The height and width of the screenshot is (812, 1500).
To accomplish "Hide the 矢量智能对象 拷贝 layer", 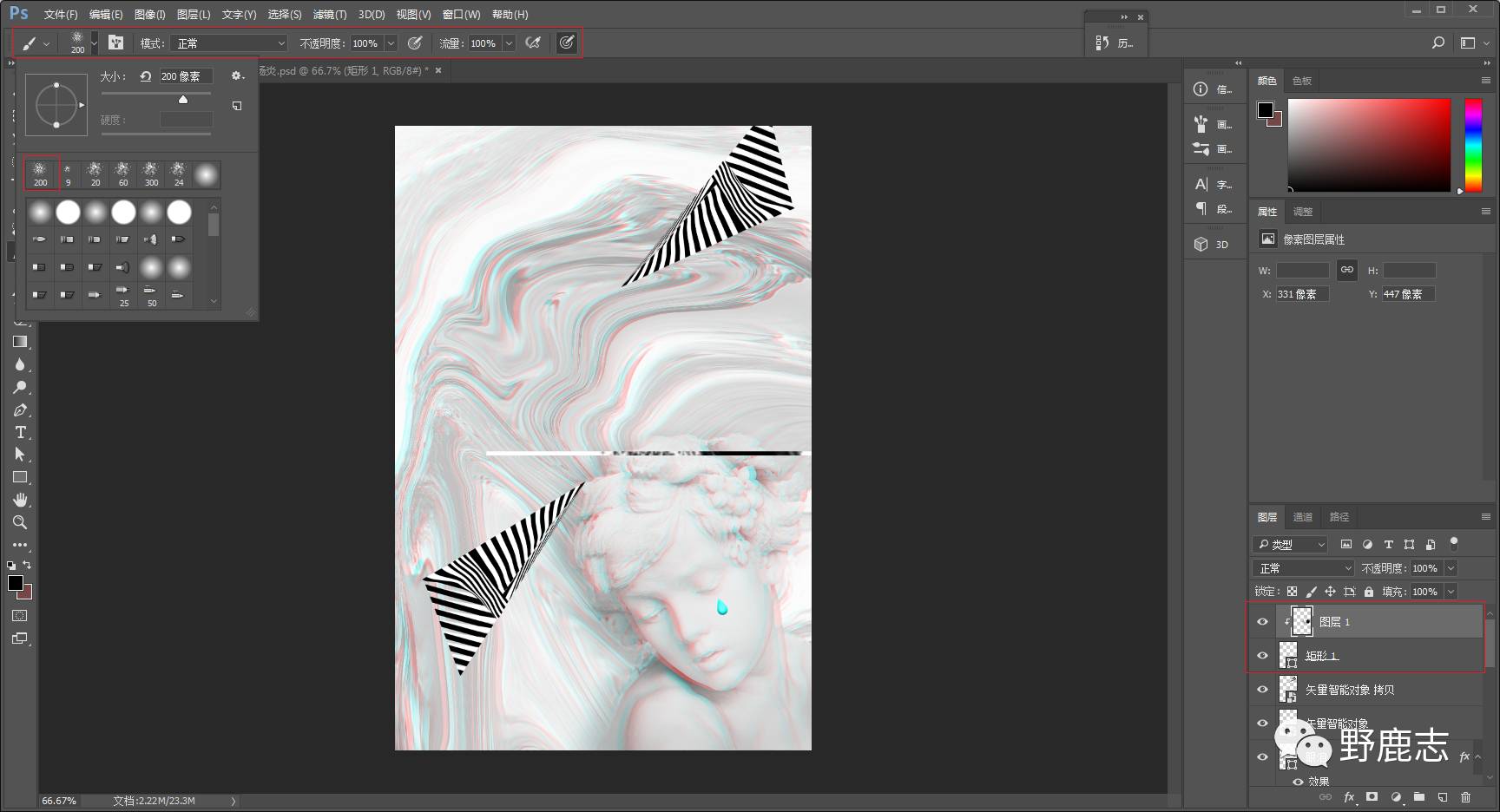I will pyautogui.click(x=1263, y=690).
